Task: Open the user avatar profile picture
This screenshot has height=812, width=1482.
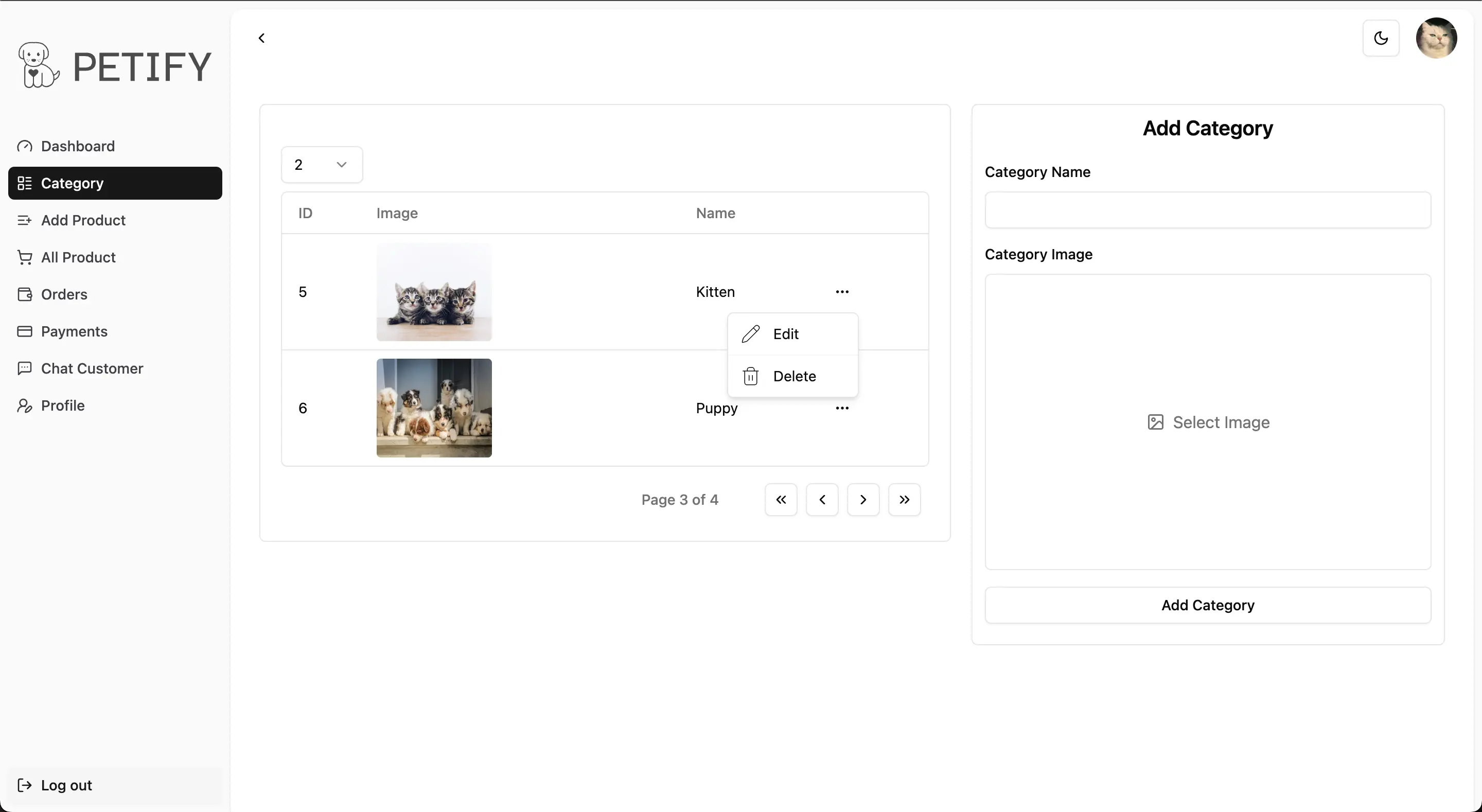Action: (1436, 38)
